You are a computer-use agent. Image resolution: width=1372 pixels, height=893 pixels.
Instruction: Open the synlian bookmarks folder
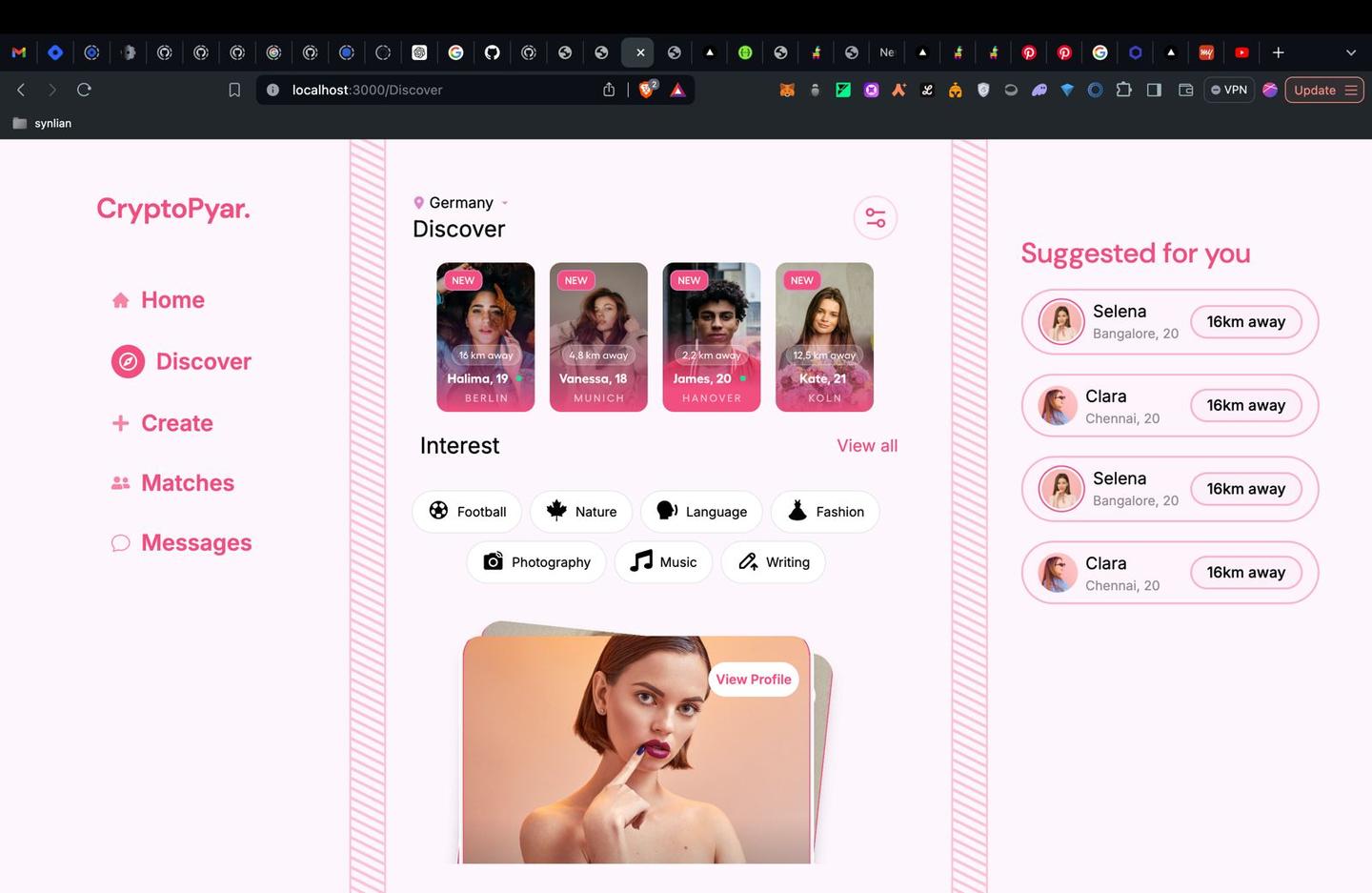(42, 123)
